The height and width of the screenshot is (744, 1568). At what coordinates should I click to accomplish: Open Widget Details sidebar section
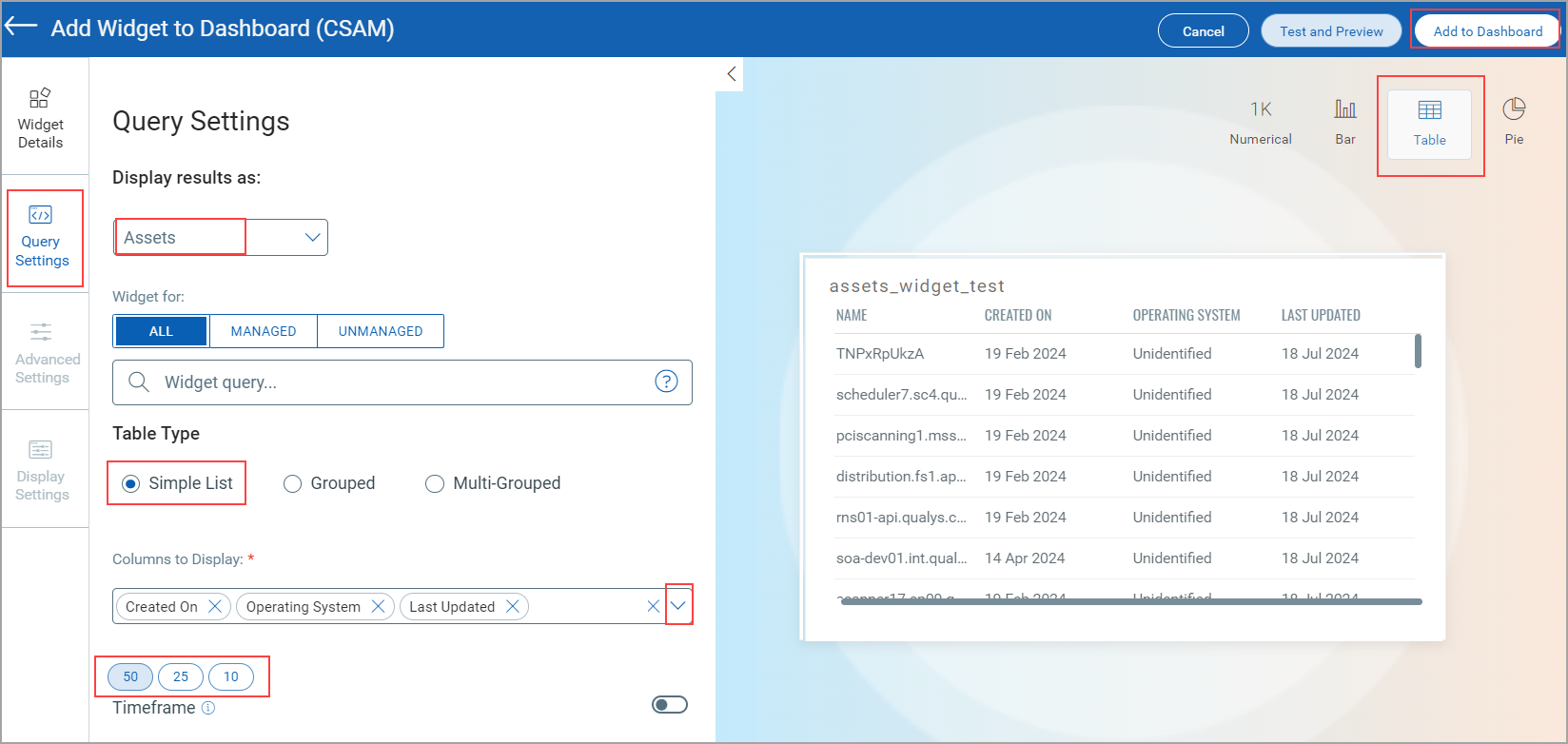[x=40, y=119]
